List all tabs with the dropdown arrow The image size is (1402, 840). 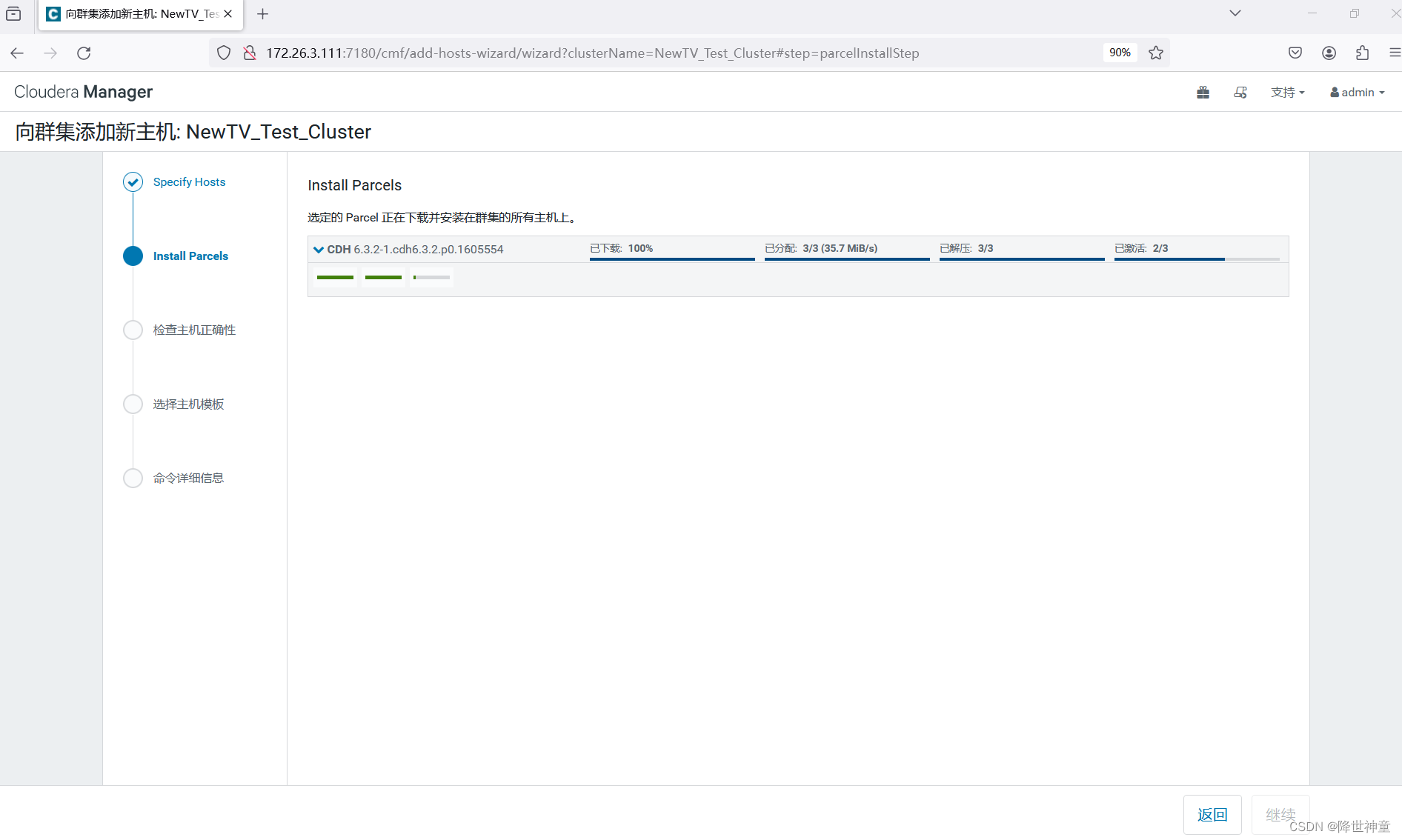coord(1235,13)
